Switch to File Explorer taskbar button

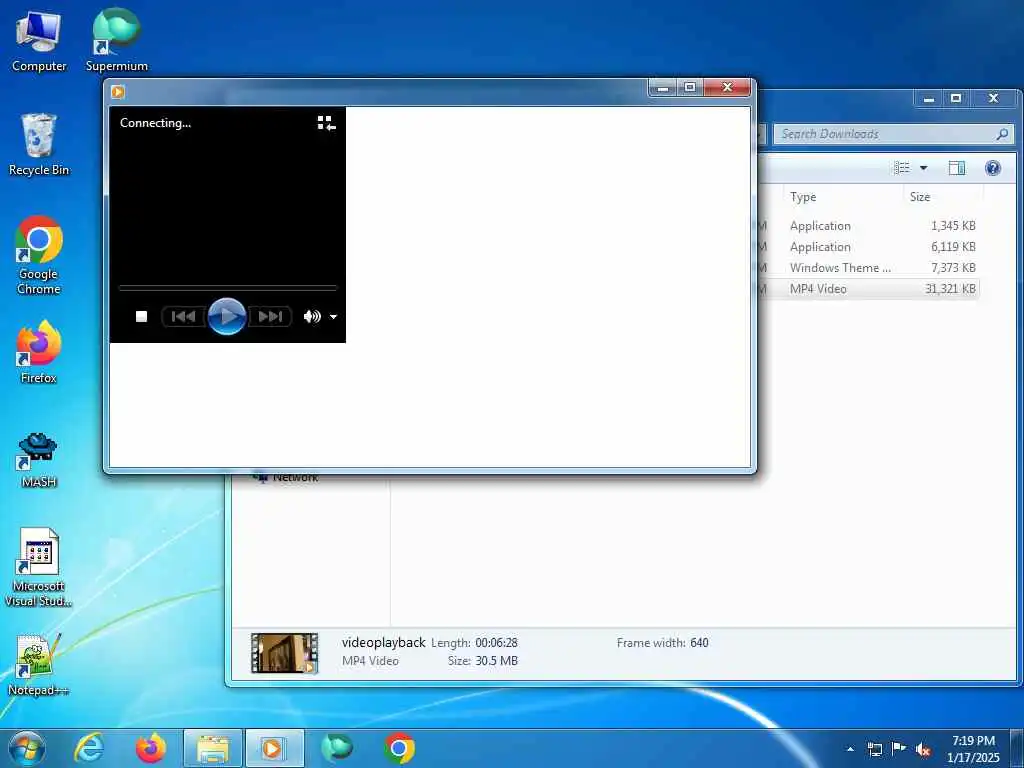213,748
